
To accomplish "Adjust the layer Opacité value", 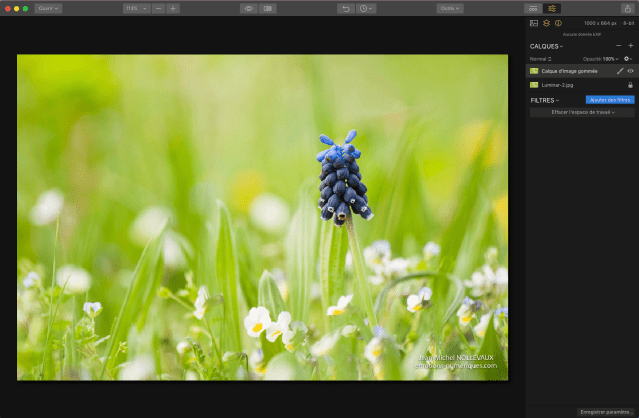I will [x=606, y=59].
